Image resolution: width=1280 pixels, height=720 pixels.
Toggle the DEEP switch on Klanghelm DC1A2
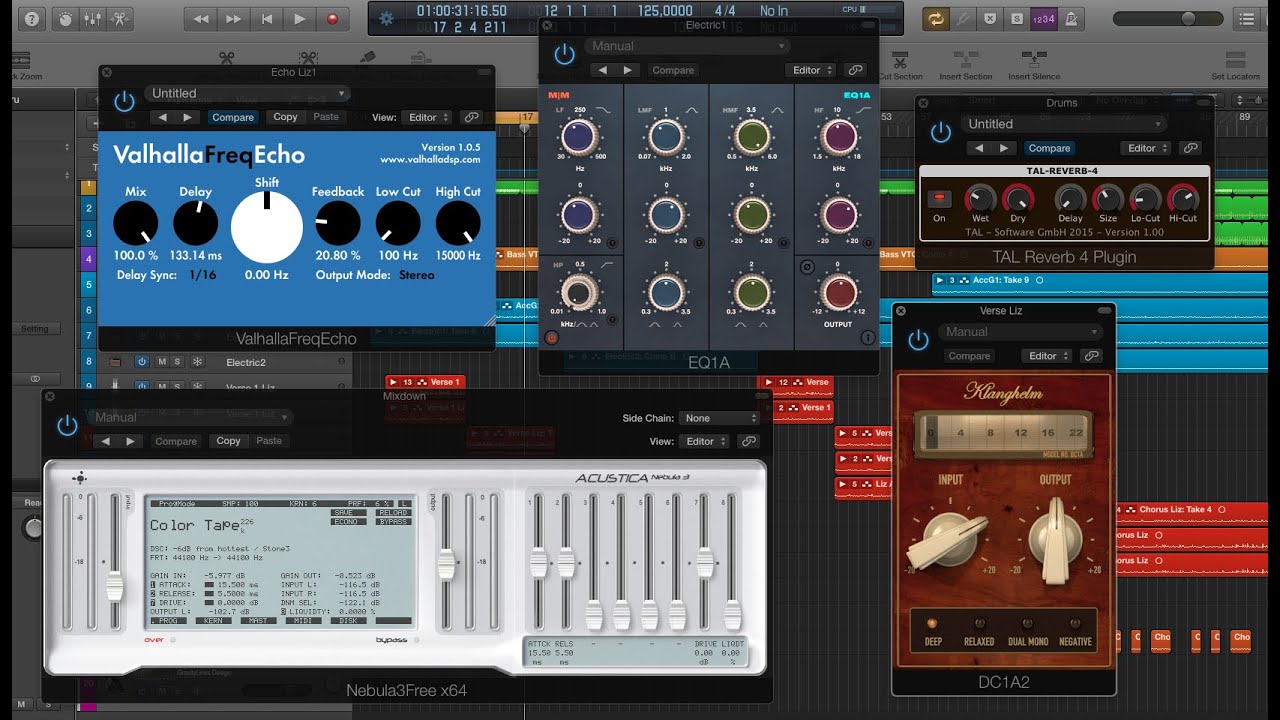tap(933, 624)
